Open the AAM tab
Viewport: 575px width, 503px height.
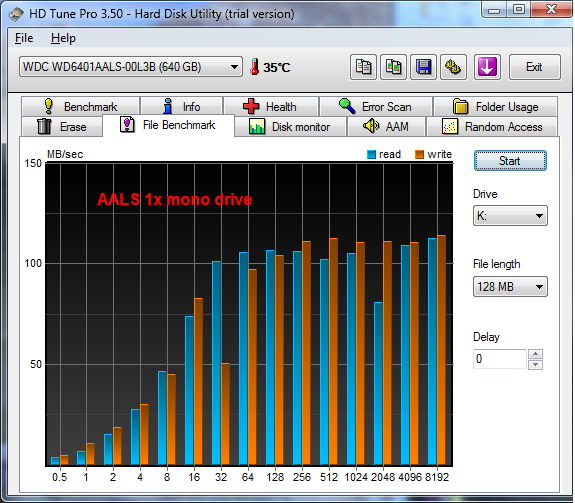[386, 127]
